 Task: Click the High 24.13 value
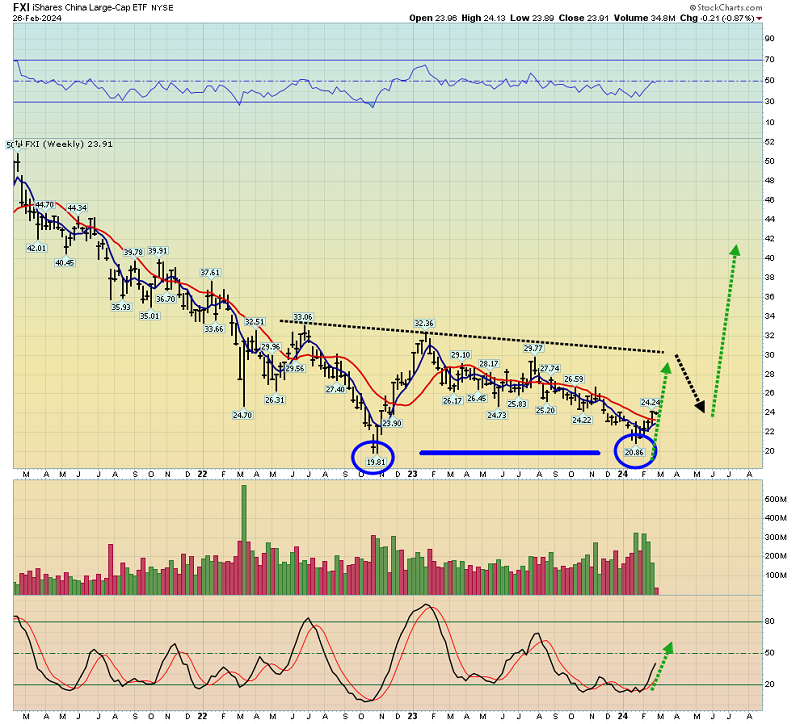pyautogui.click(x=483, y=18)
